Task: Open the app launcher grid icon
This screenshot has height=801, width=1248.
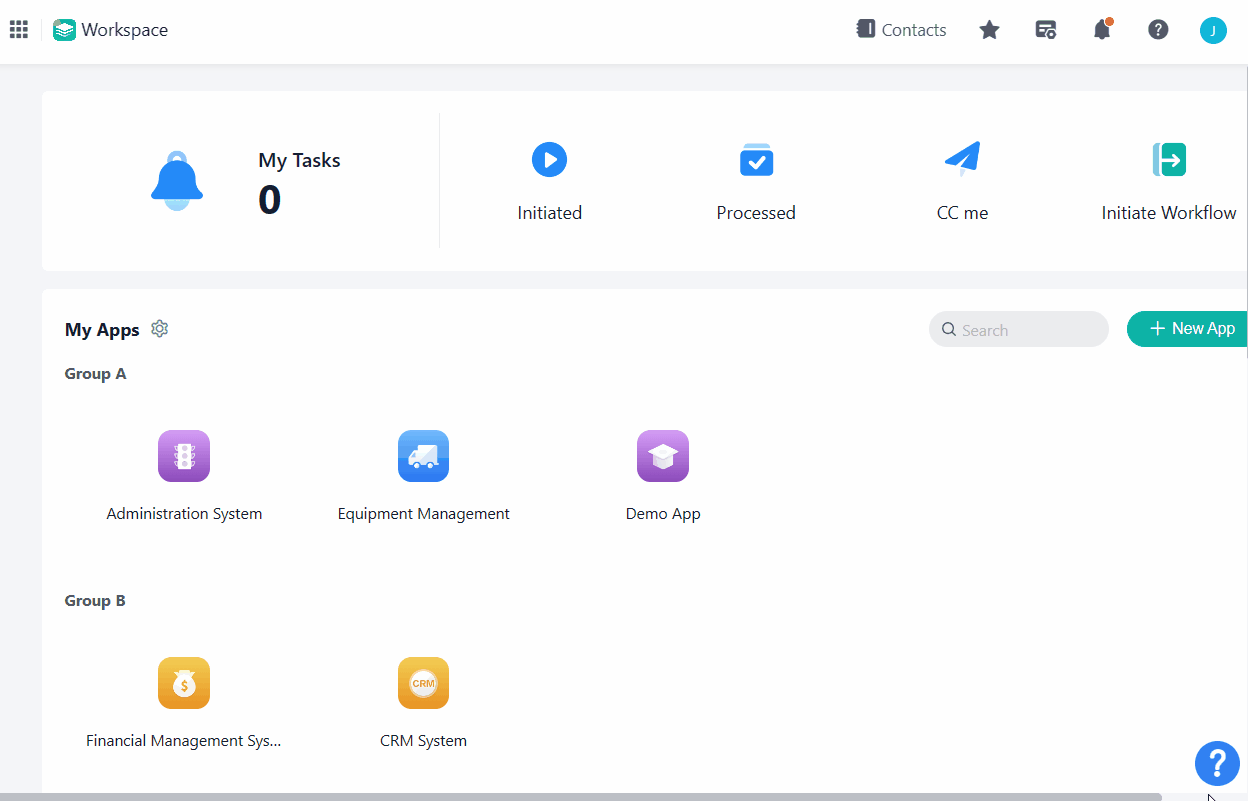Action: coord(18,29)
